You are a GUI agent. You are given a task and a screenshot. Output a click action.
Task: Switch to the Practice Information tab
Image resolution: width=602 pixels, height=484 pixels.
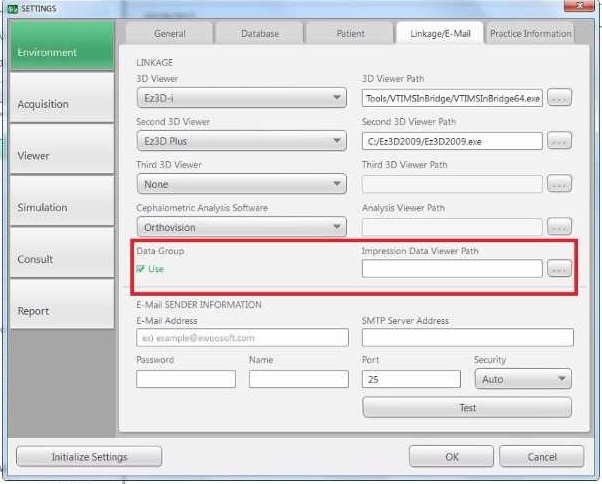pos(531,34)
